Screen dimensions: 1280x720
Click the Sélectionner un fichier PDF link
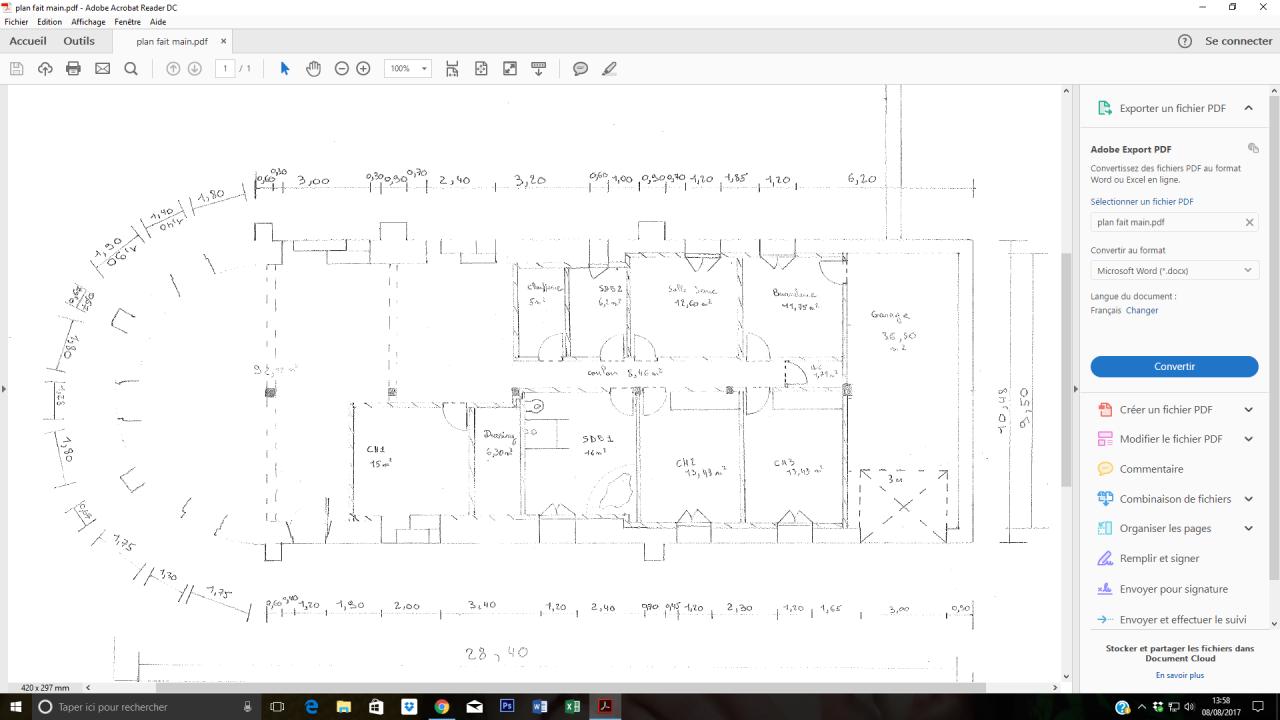[x=1142, y=201]
